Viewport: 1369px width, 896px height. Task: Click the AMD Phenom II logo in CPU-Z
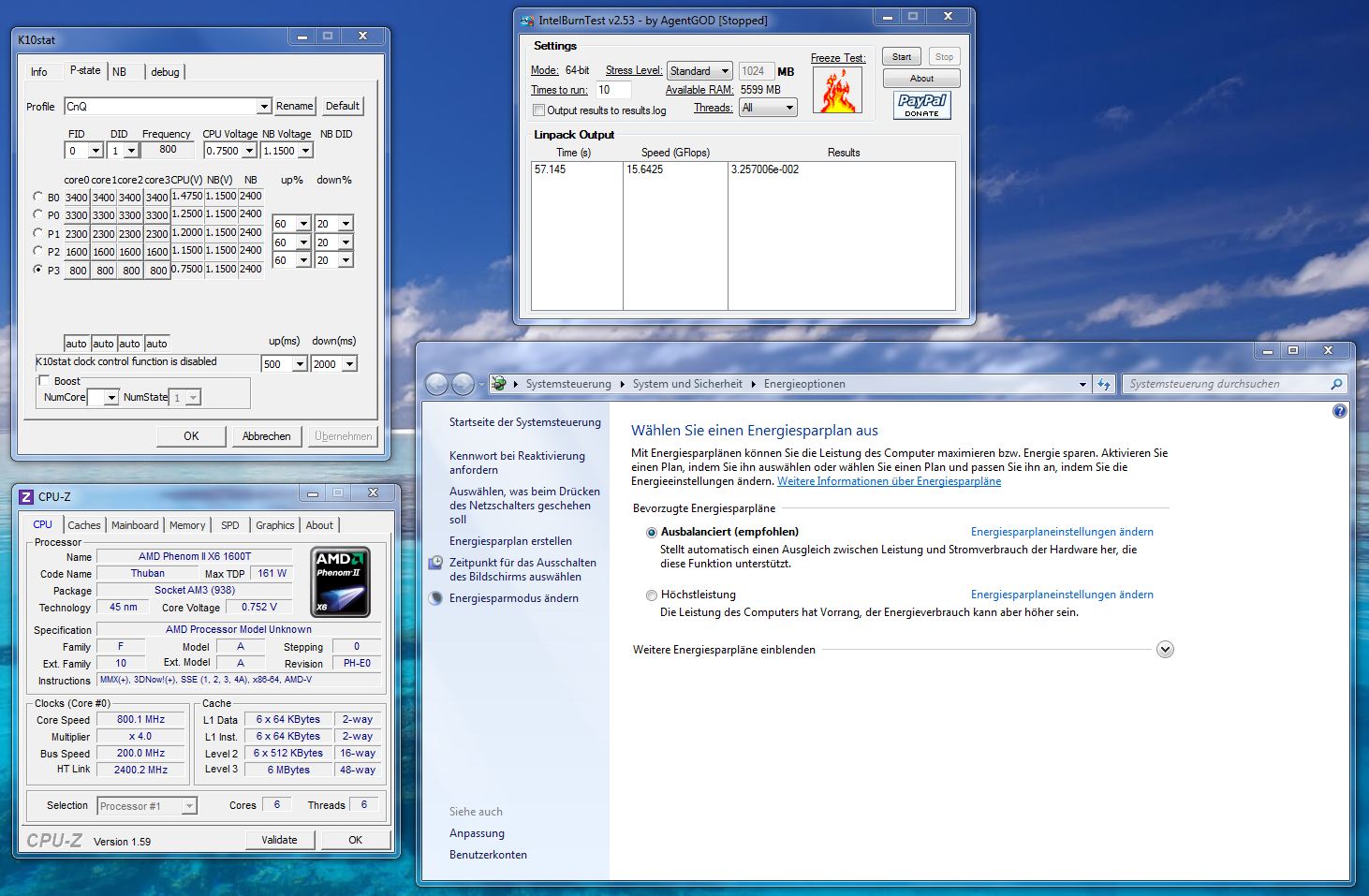[341, 580]
